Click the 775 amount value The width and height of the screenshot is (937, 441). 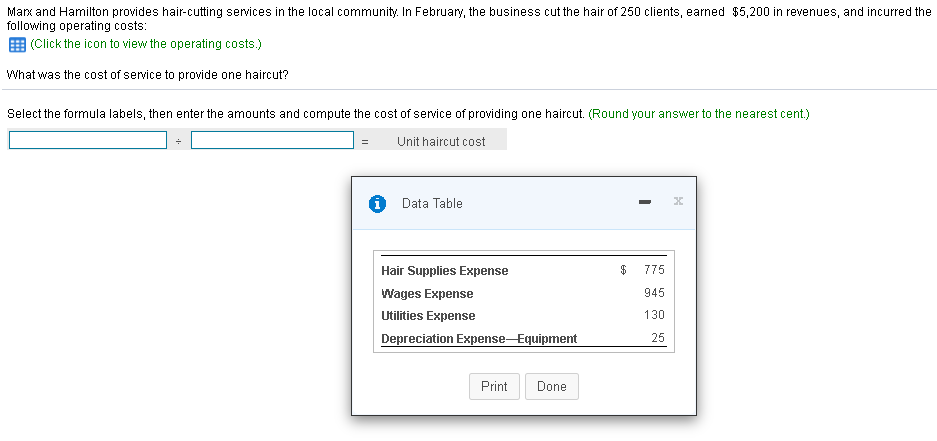pos(654,270)
